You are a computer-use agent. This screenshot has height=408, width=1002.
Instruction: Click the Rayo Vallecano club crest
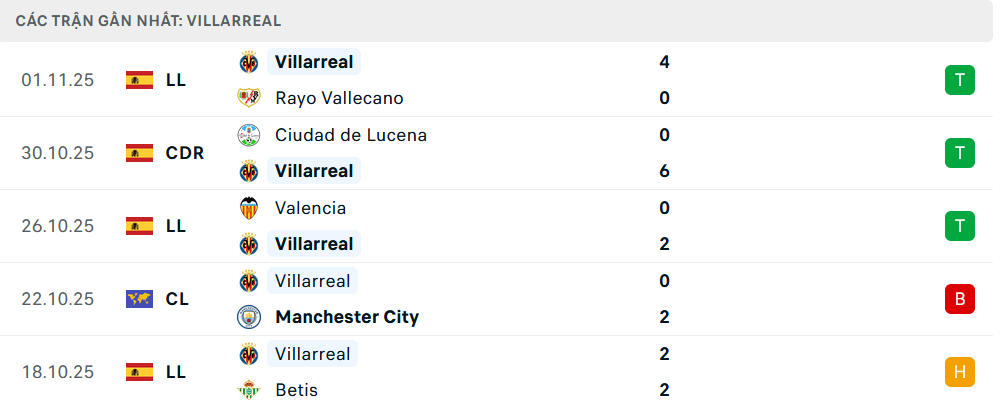pos(248,98)
